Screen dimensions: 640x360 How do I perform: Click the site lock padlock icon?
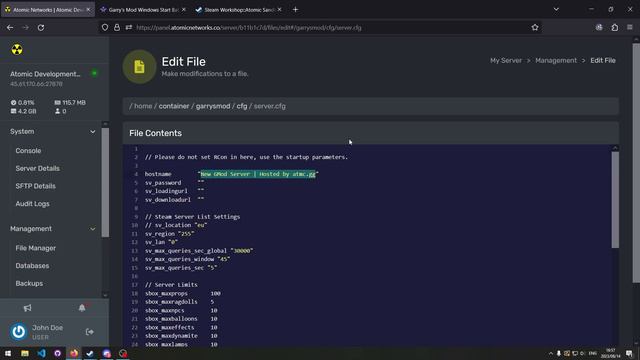pyautogui.click(x=117, y=27)
